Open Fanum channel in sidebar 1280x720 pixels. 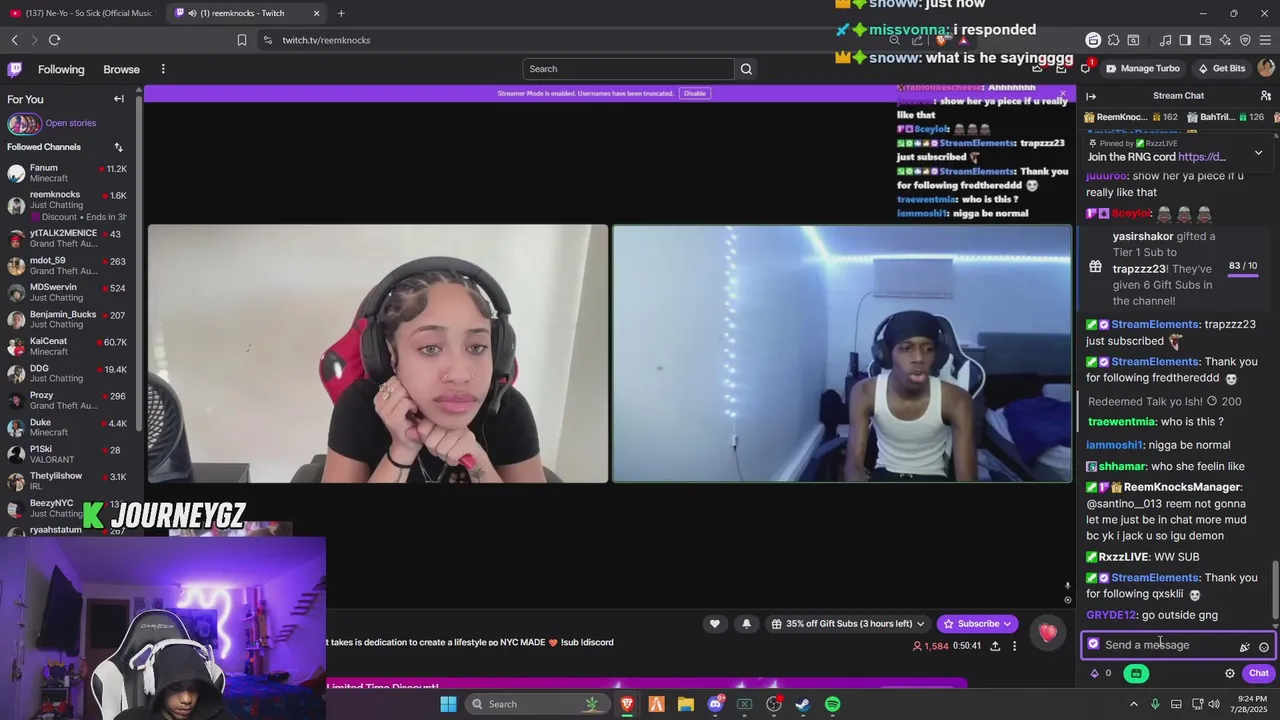(68, 173)
